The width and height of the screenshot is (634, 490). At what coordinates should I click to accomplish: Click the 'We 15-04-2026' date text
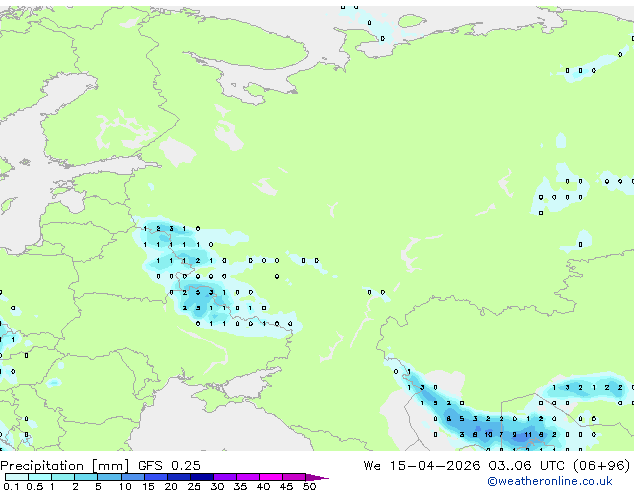(x=421, y=466)
